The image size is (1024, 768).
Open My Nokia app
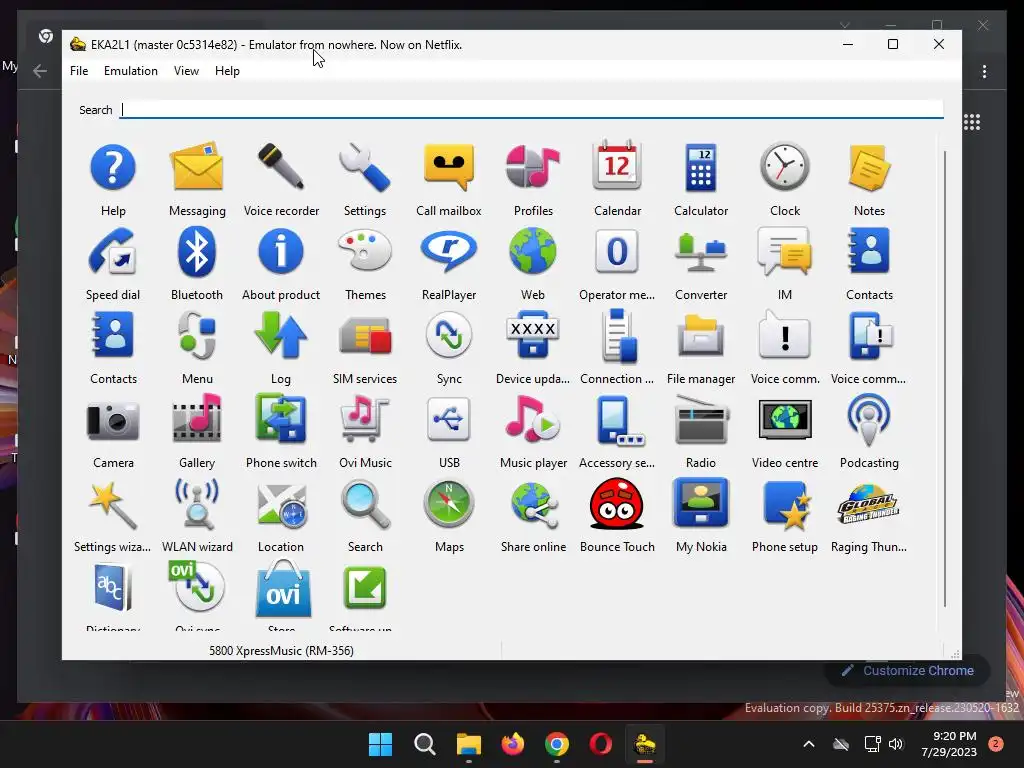701,502
